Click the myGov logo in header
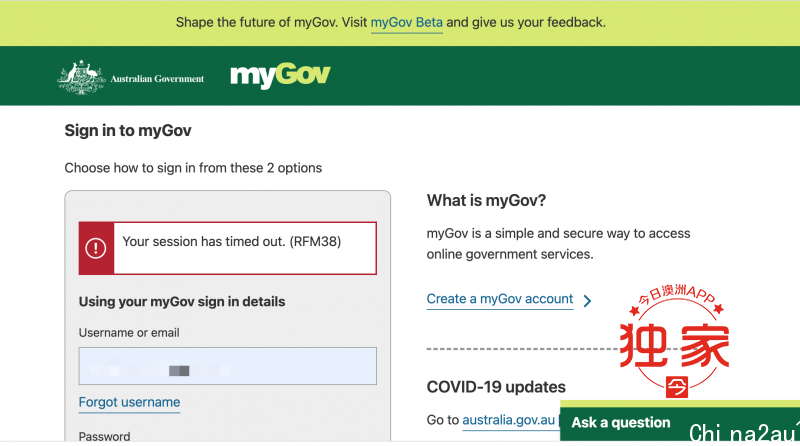800x446 pixels. tap(280, 76)
